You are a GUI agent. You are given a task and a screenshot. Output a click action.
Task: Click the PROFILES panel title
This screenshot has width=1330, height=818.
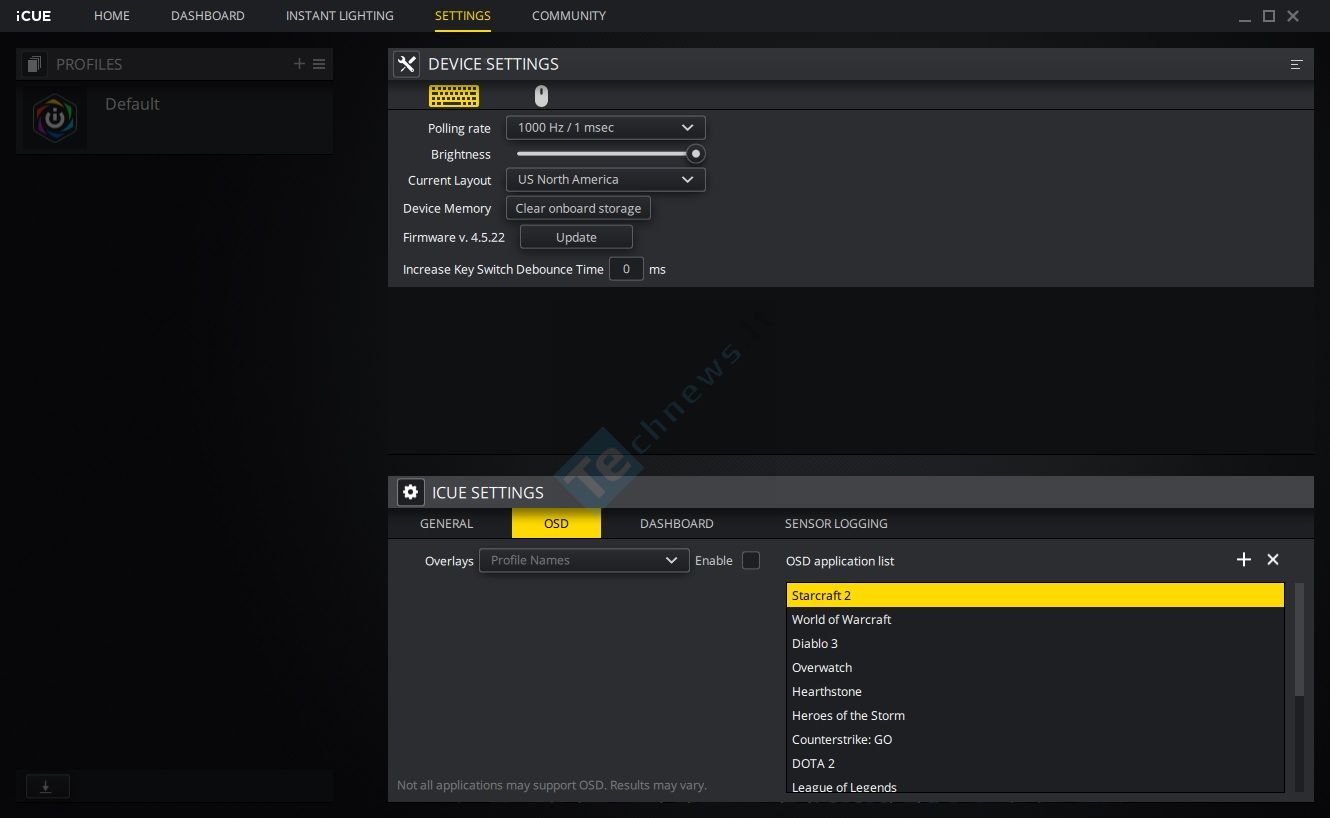pos(89,64)
